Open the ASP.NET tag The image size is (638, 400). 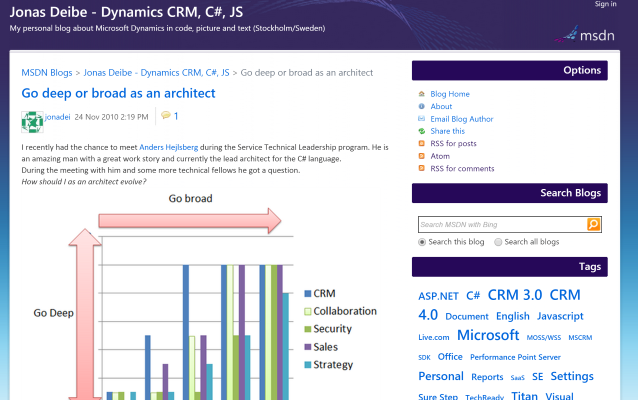438,296
